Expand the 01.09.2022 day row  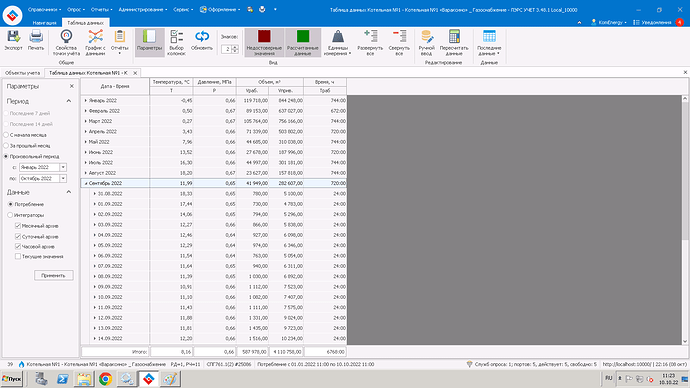94,204
